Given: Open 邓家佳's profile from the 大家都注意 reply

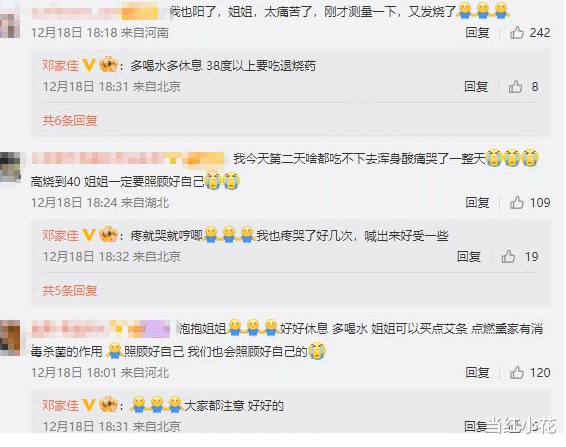Looking at the screenshot, I should [x=60, y=405].
